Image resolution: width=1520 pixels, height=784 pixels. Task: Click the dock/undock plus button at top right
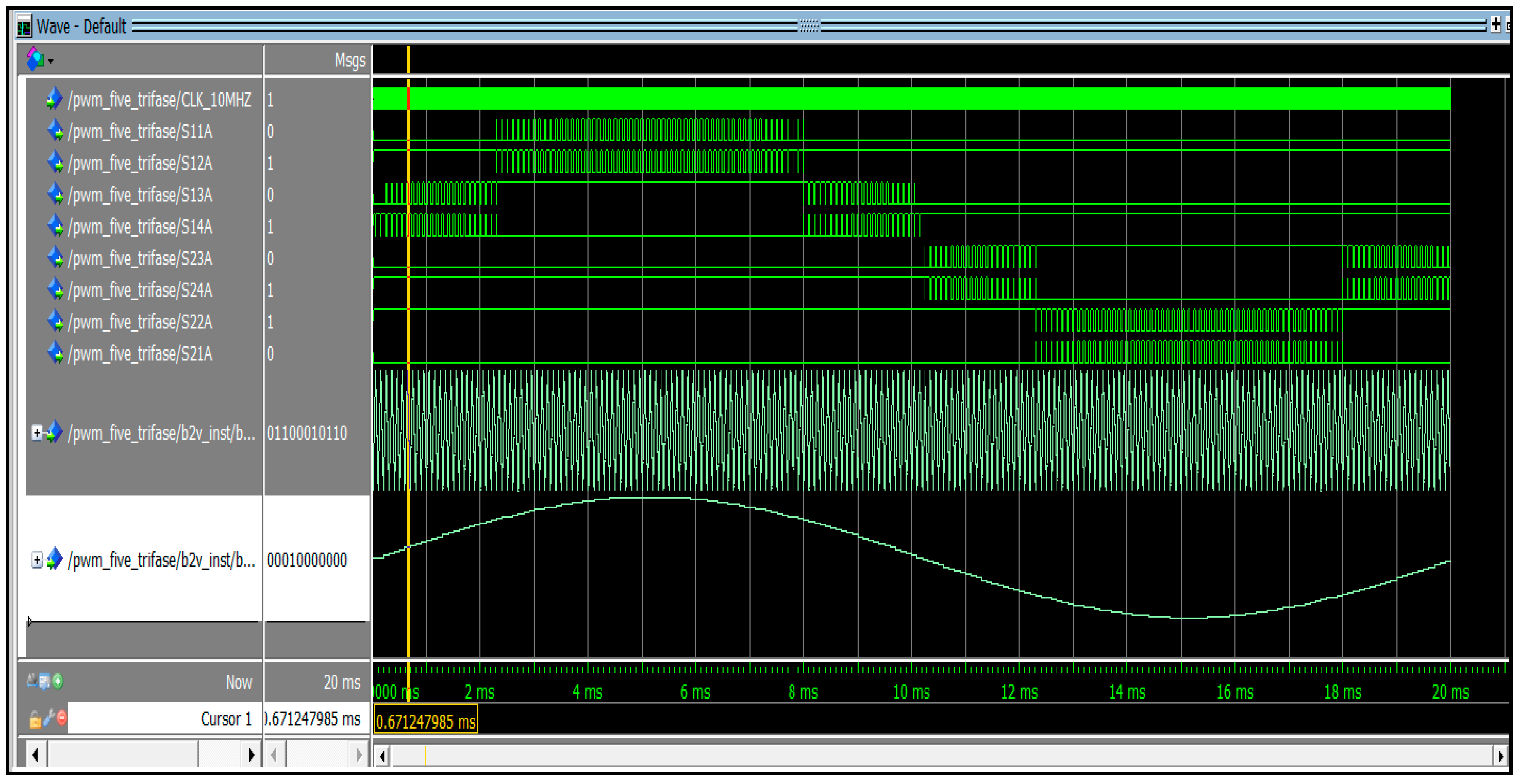[x=1496, y=25]
